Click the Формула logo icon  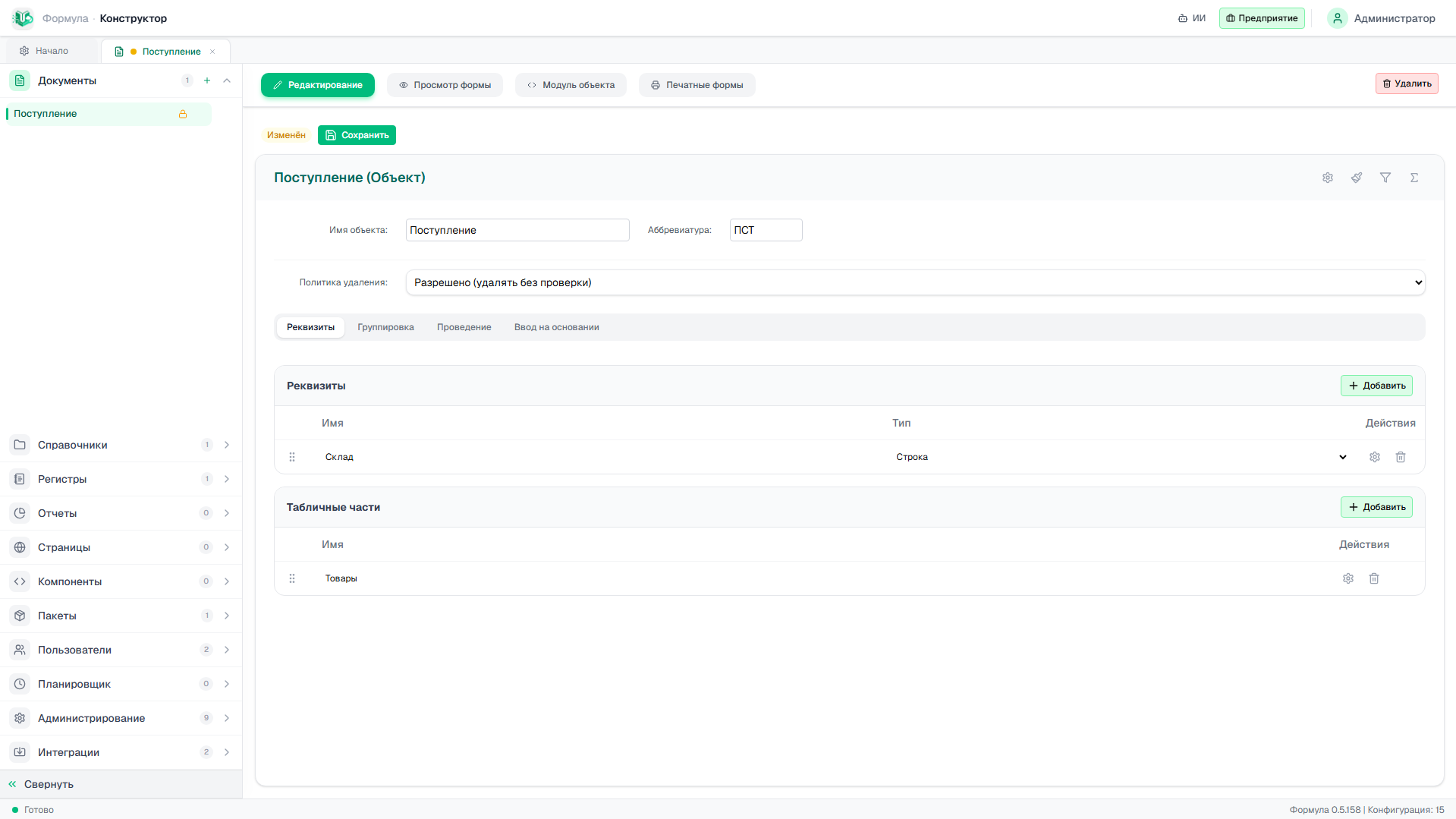(x=23, y=18)
